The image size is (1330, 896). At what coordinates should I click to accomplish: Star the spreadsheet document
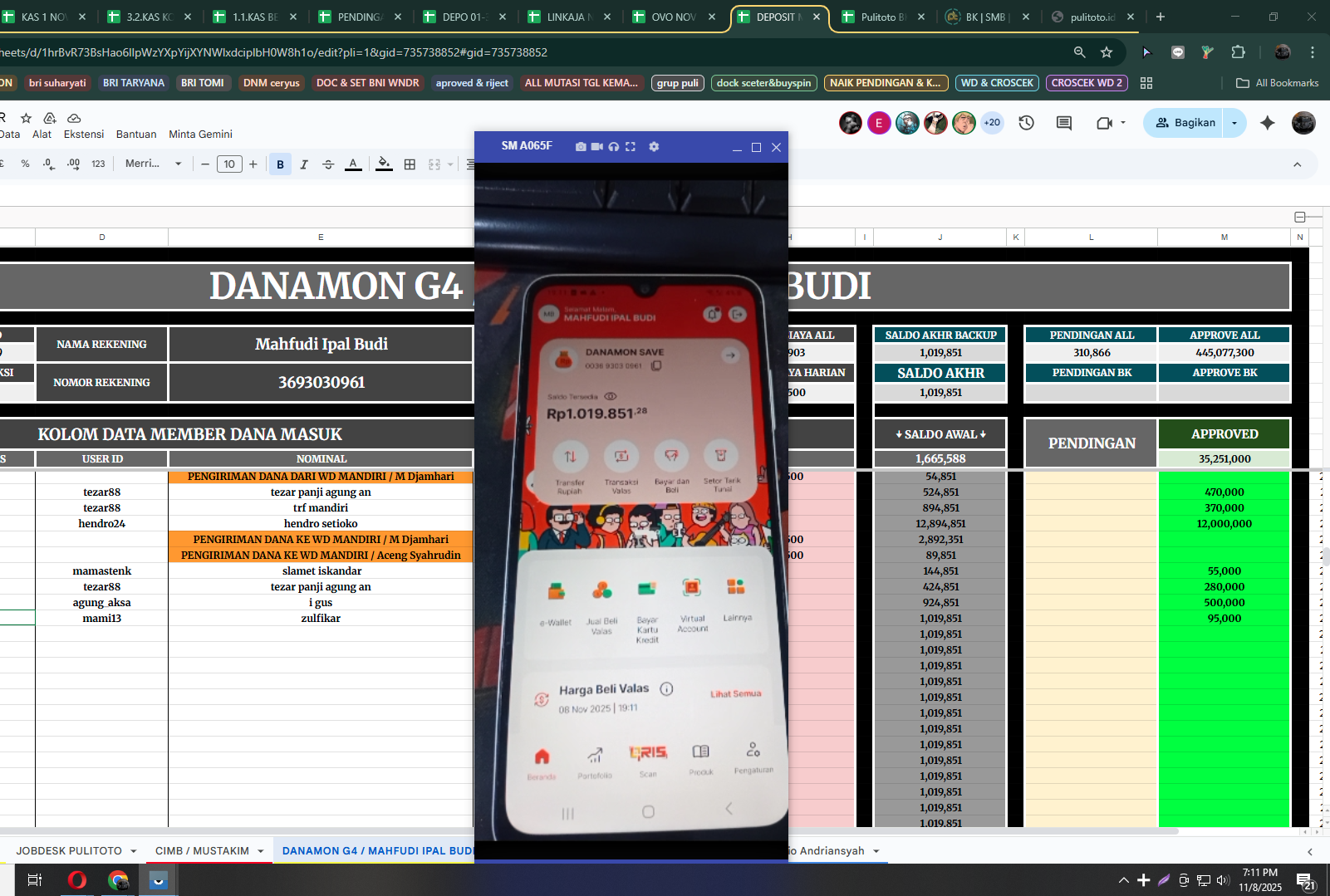coord(26,118)
